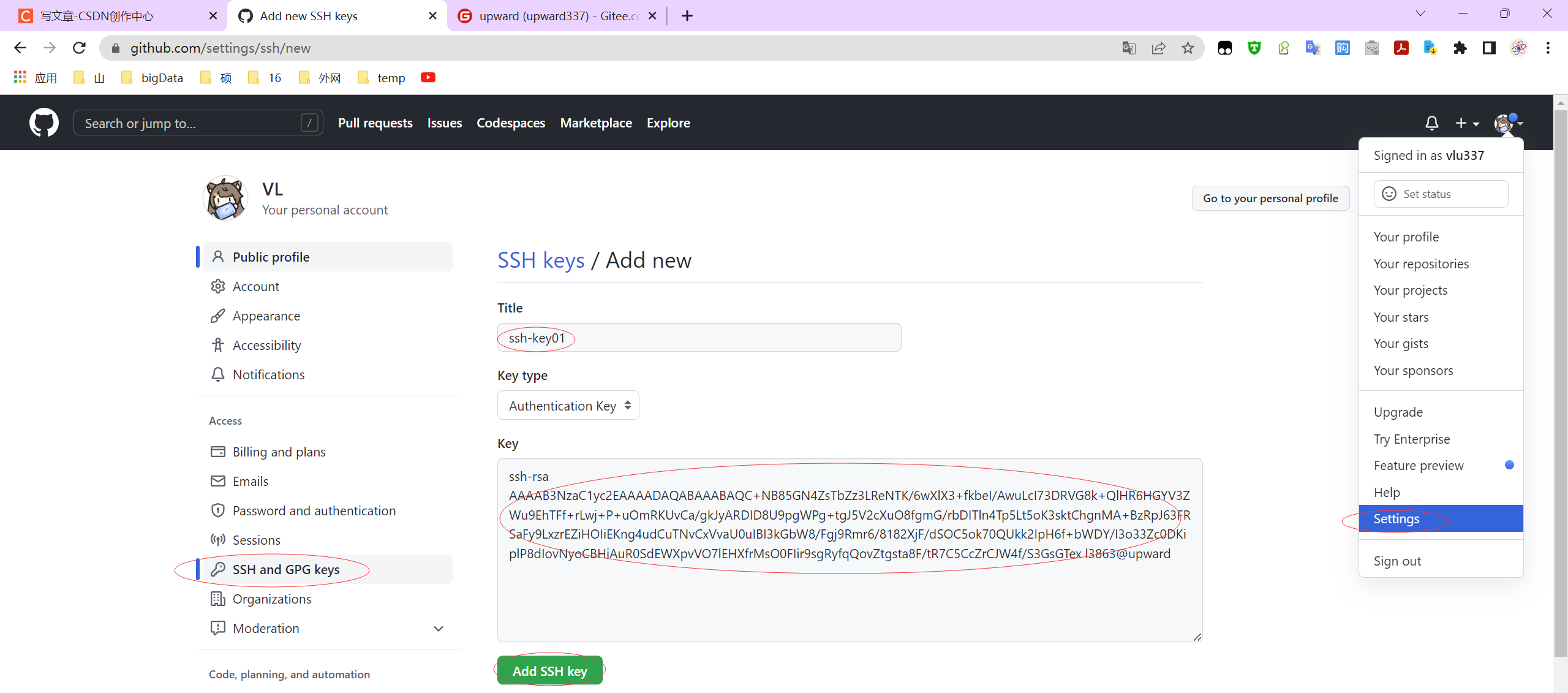Open the YouTube bookmark
The height and width of the screenshot is (693, 1568).
[x=428, y=77]
